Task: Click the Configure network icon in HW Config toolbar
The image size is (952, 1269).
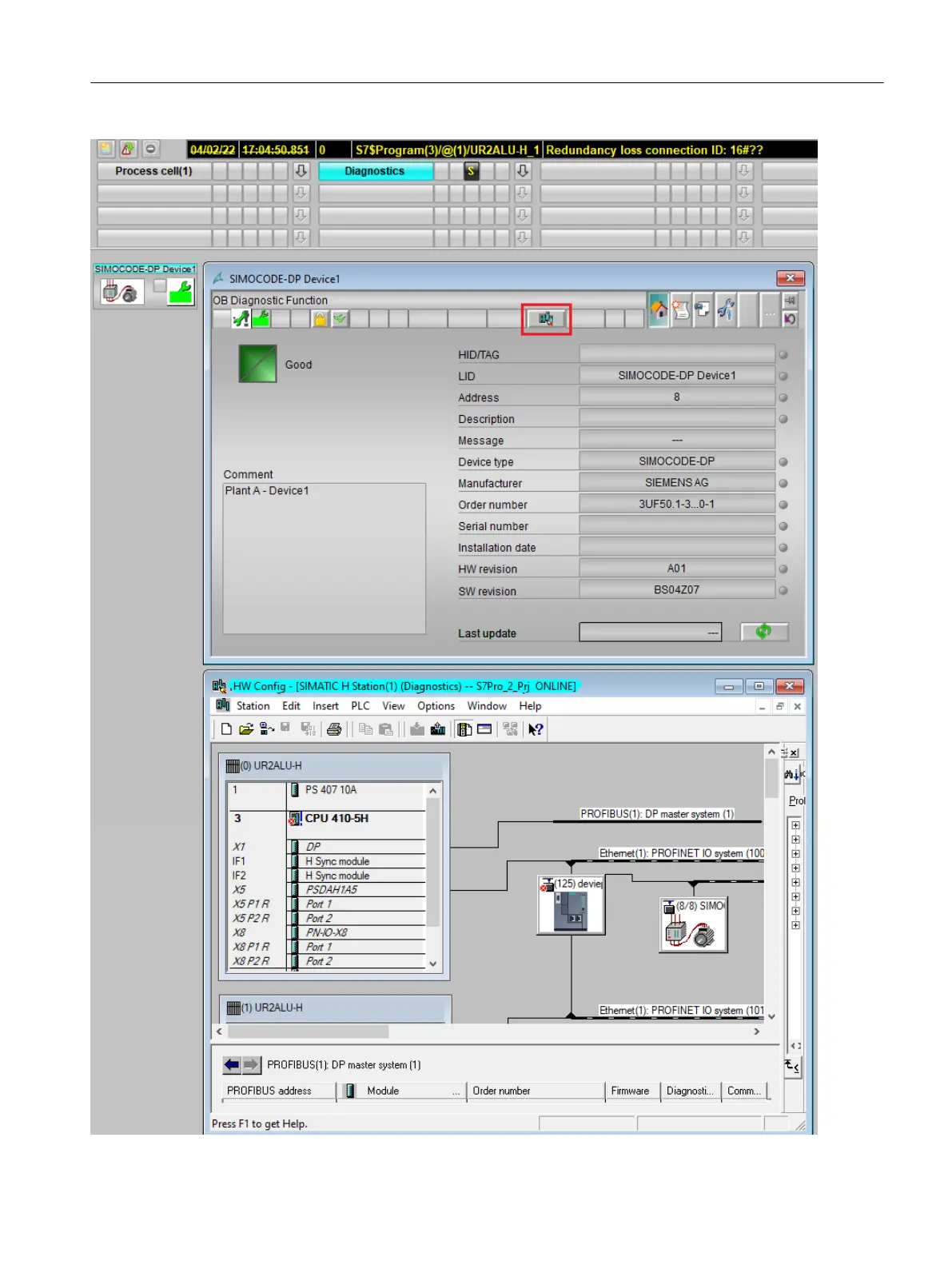Action: click(x=510, y=729)
